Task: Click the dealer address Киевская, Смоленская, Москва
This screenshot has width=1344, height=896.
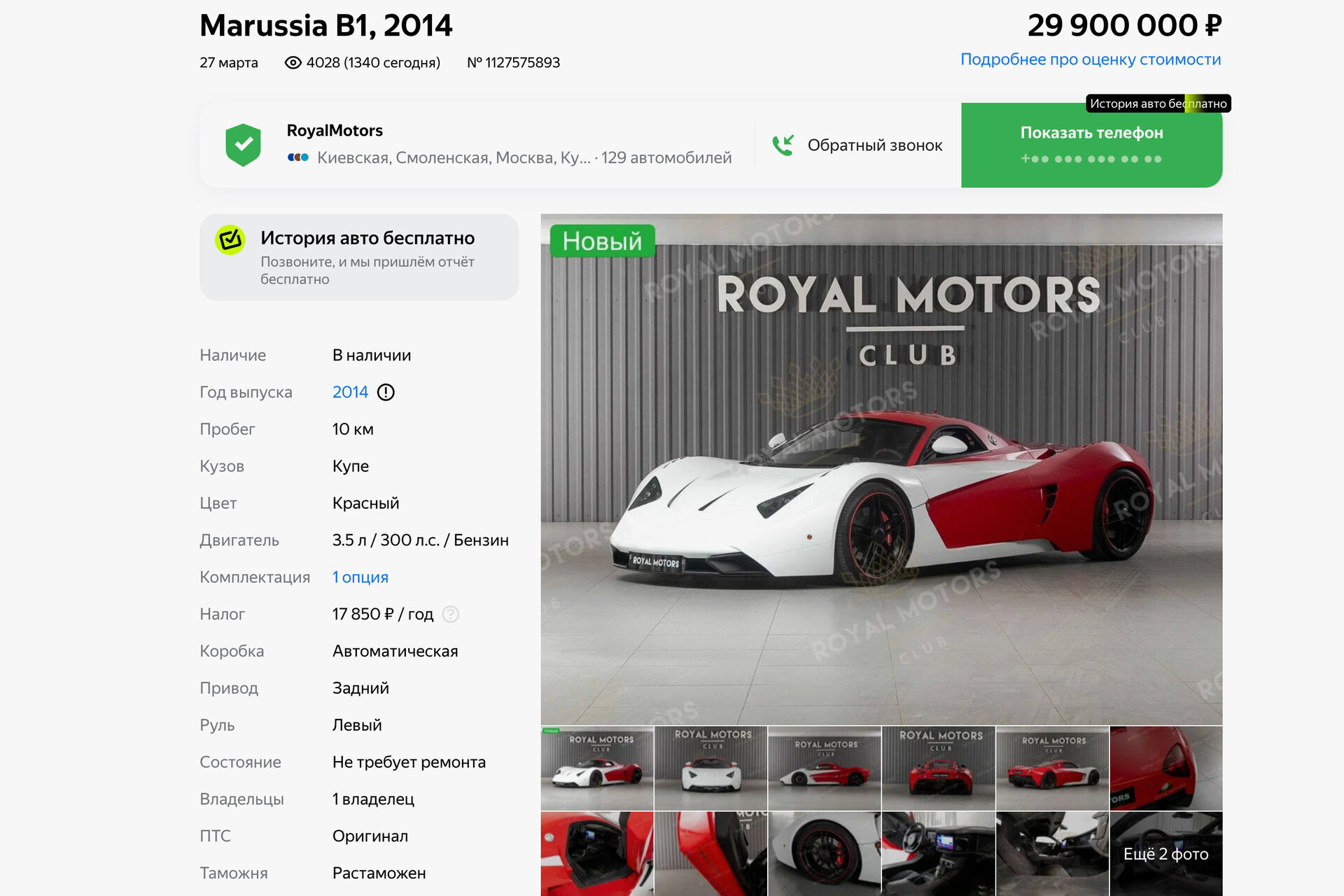Action: coord(454,157)
